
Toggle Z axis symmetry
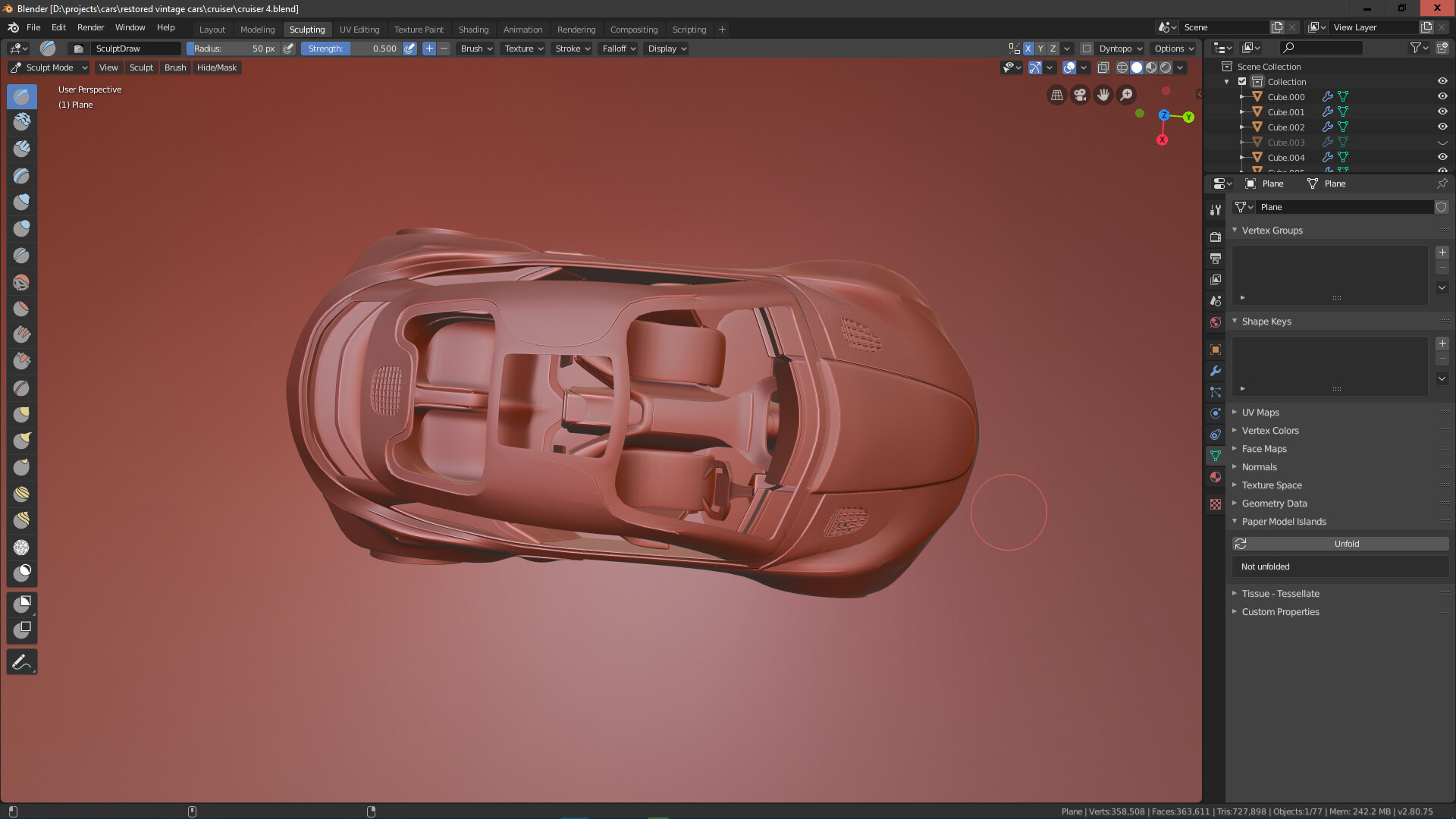tap(1053, 49)
